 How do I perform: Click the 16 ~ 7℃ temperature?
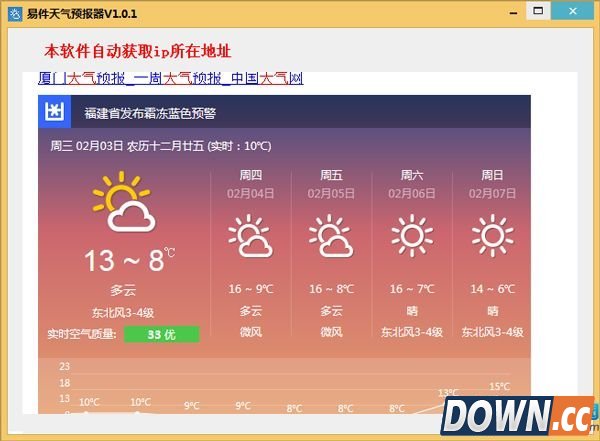click(x=412, y=289)
